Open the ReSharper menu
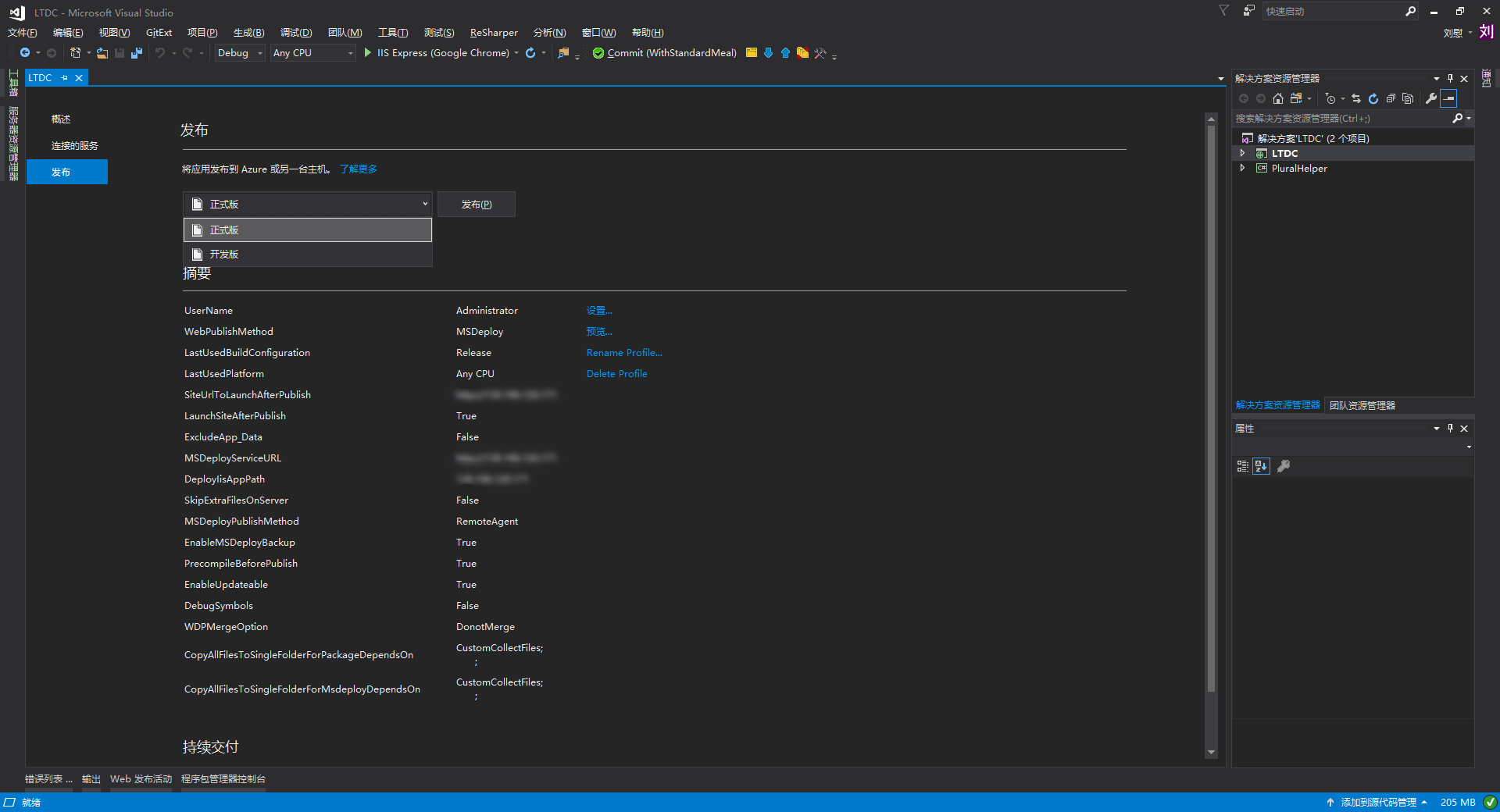The width and height of the screenshot is (1500, 812). (494, 33)
